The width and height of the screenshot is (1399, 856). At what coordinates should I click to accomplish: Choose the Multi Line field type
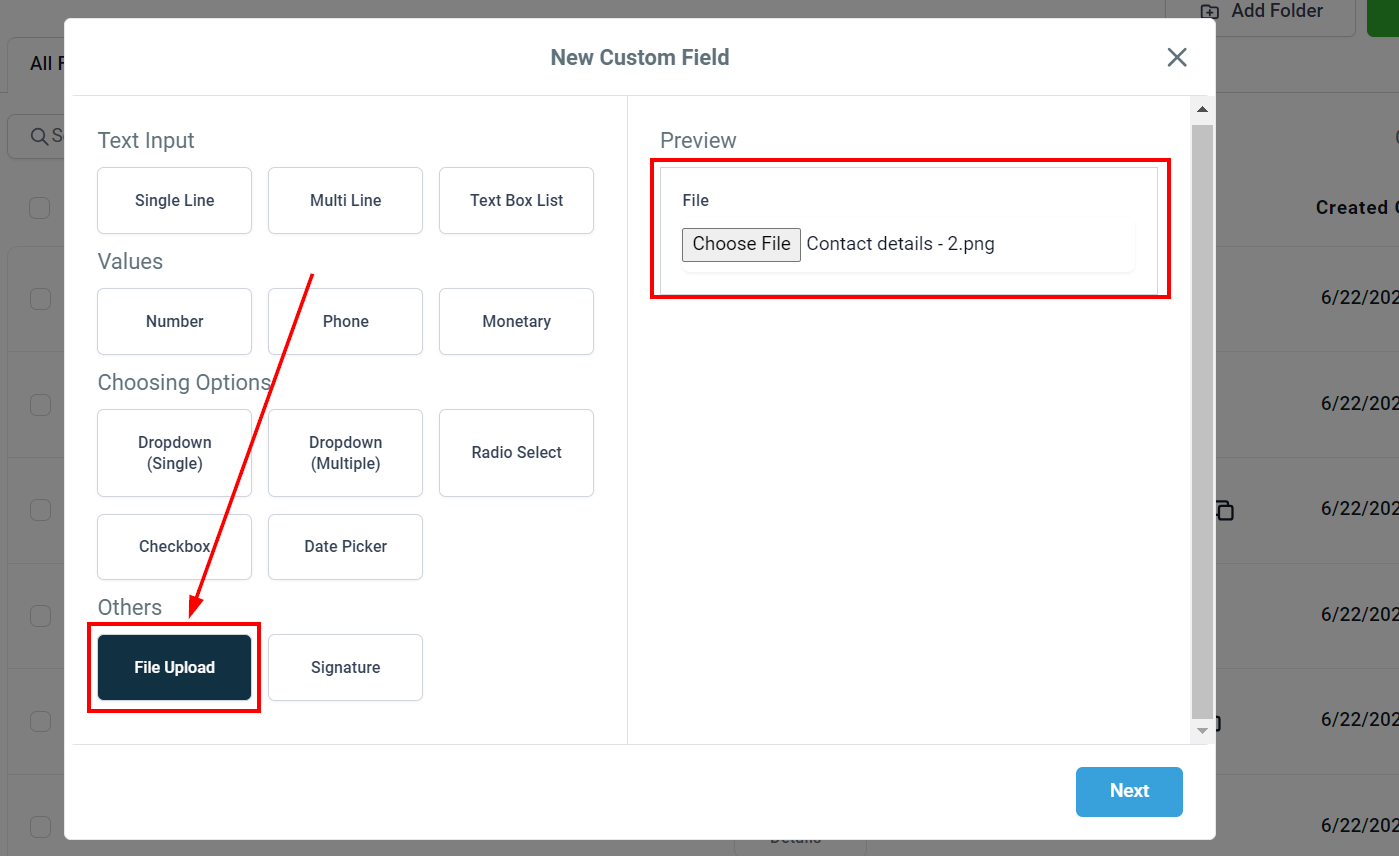coord(345,200)
